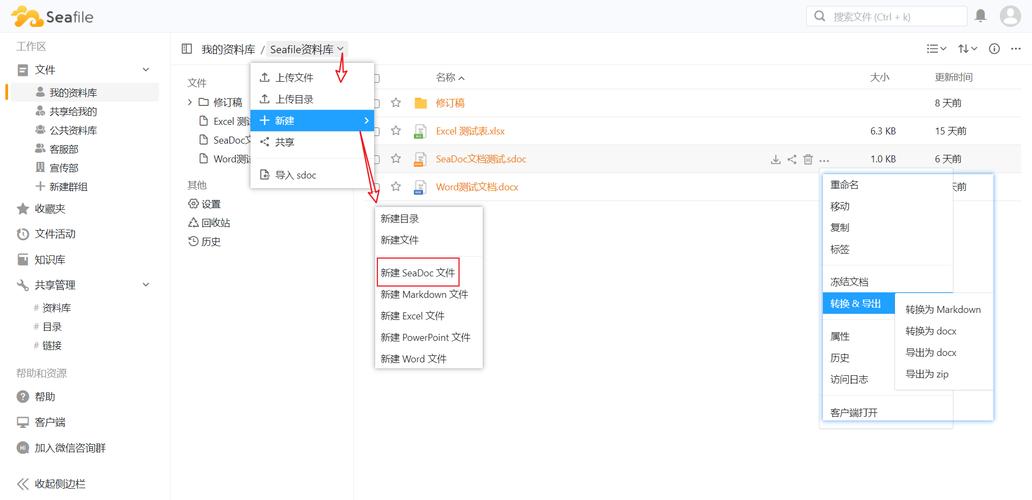Collapse the 文件 section in sidebar
This screenshot has height=500, width=1032.
146,70
